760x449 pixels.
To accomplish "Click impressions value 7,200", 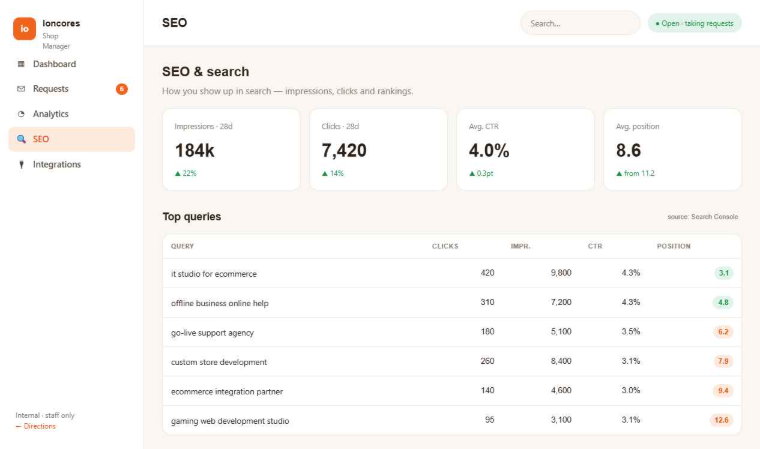I will click(x=561, y=302).
